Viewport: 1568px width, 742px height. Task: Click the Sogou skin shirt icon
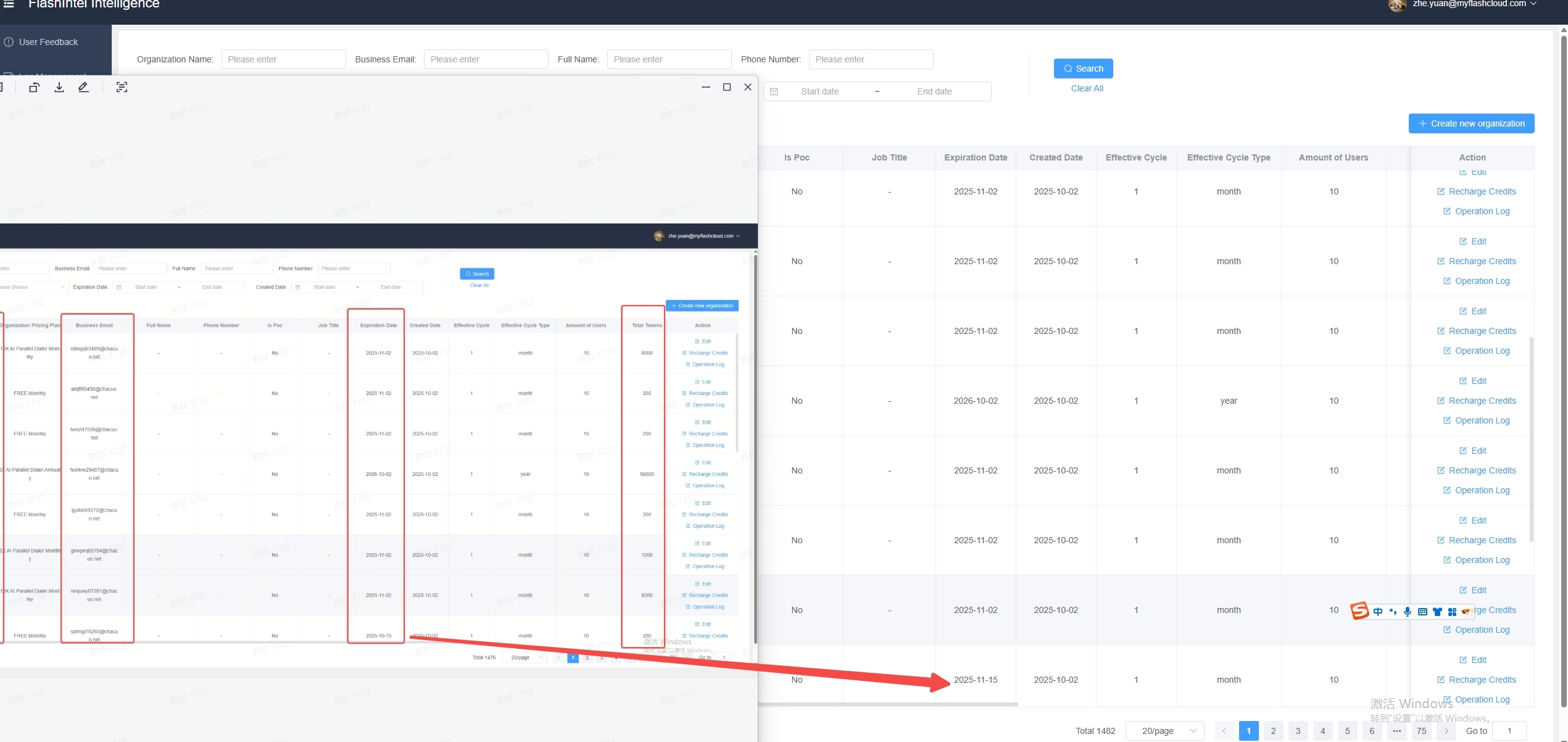coord(1437,612)
